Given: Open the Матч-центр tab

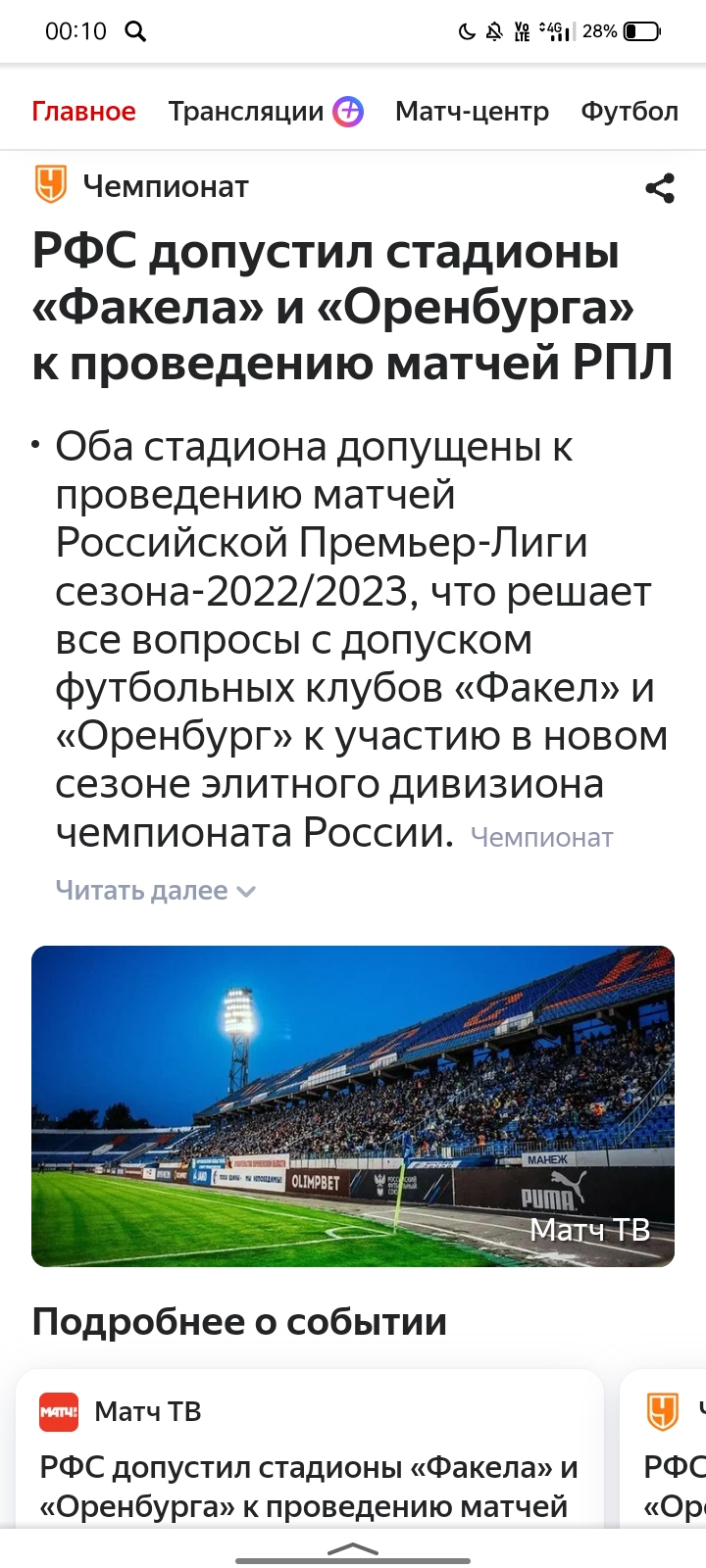Looking at the screenshot, I should click(x=472, y=112).
